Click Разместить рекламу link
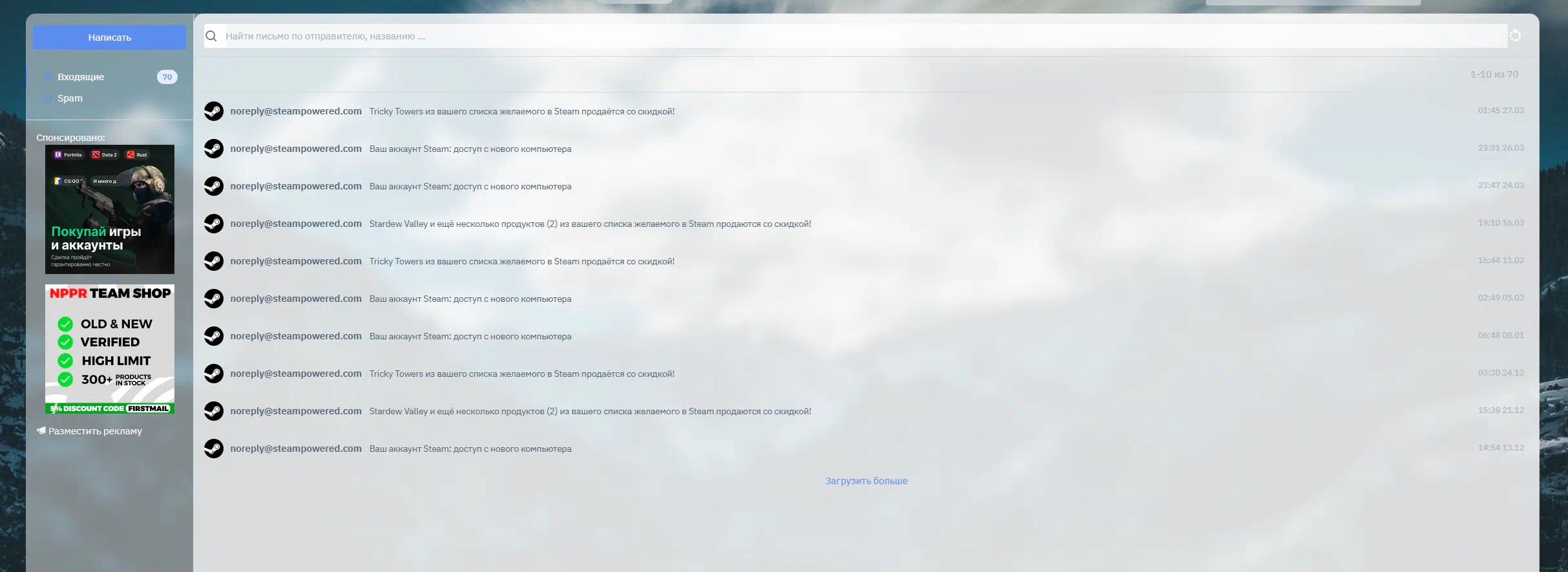The height and width of the screenshot is (572, 1568). click(x=95, y=431)
